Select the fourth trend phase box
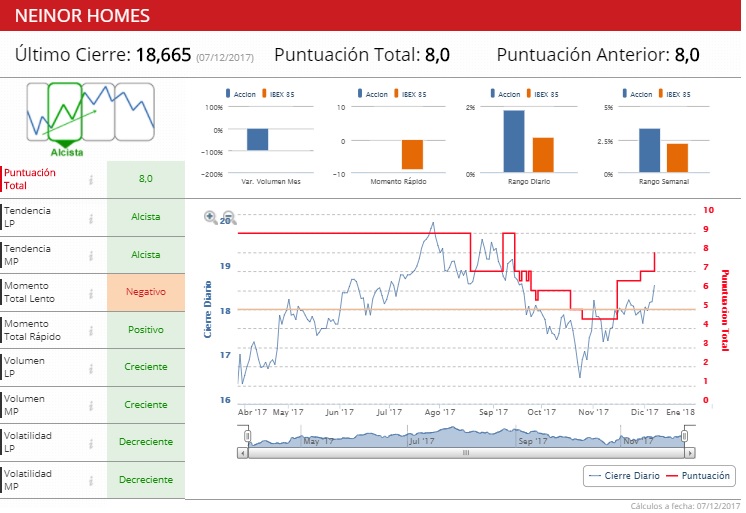 point(135,111)
